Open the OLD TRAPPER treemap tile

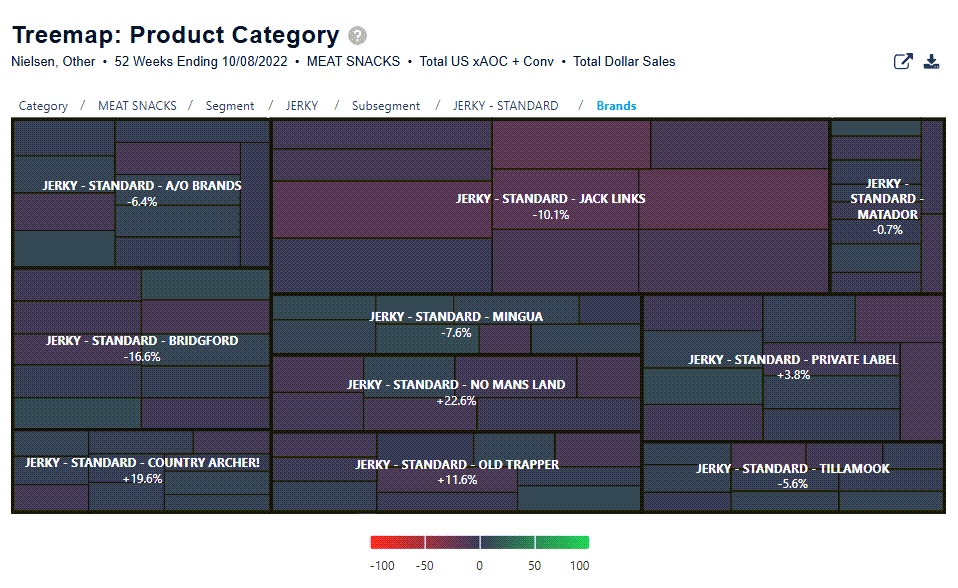456,472
